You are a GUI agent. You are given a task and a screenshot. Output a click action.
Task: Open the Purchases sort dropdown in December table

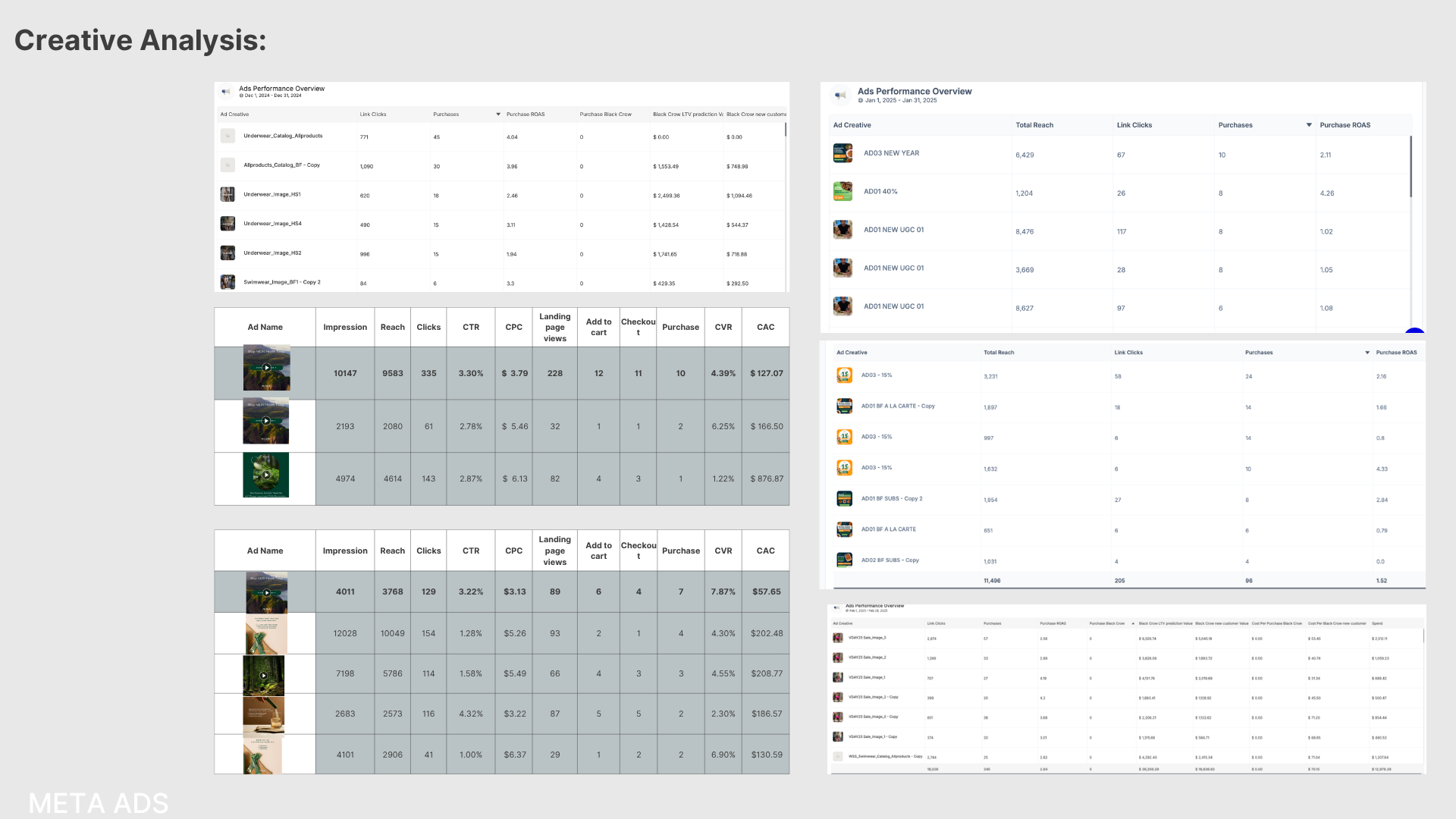pos(498,115)
